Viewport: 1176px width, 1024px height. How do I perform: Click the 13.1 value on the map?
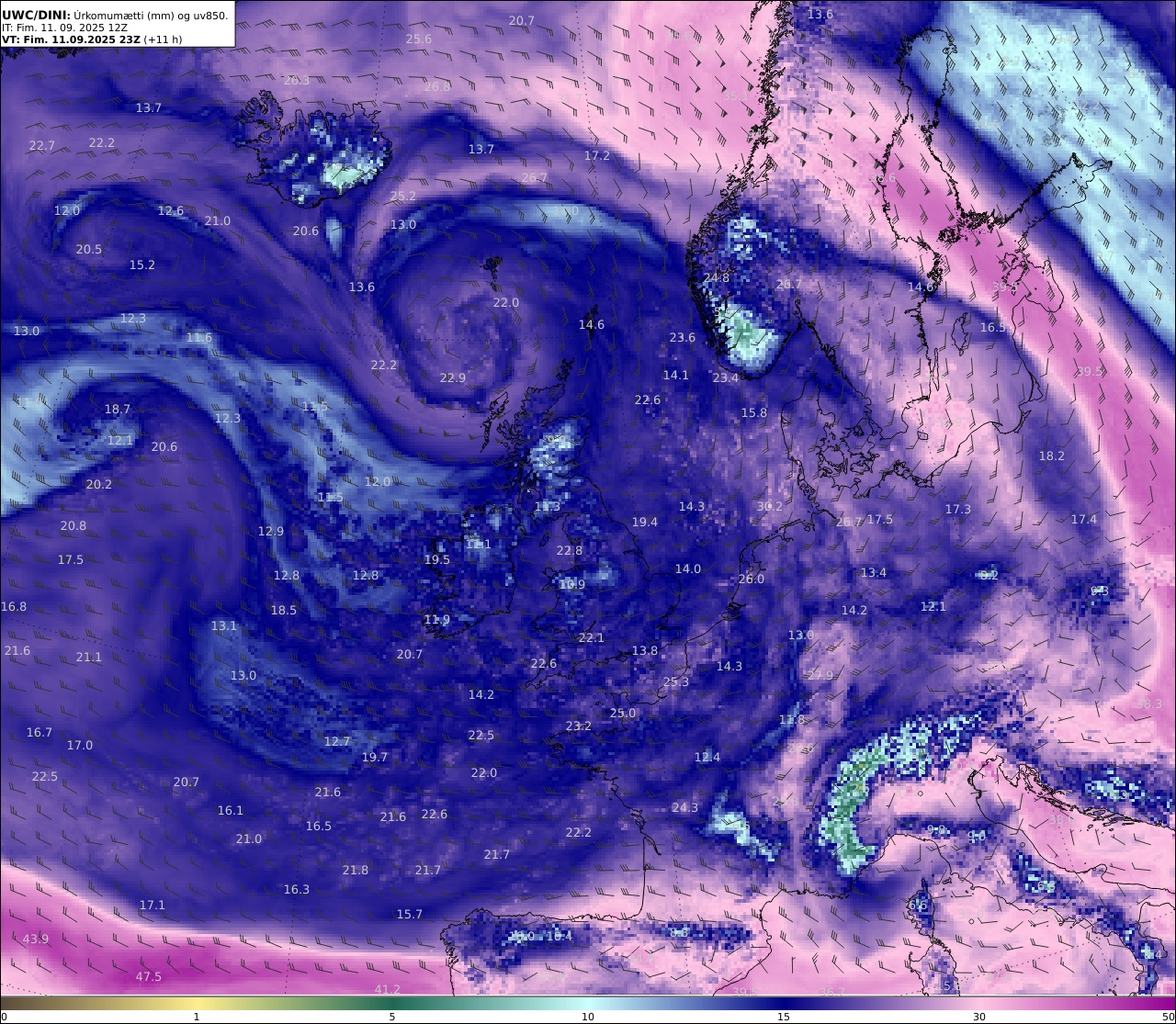coord(224,625)
